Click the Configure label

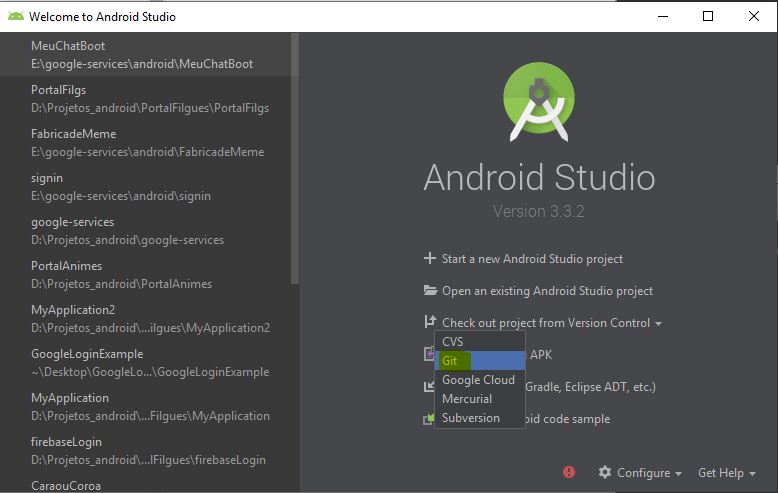(x=643, y=473)
